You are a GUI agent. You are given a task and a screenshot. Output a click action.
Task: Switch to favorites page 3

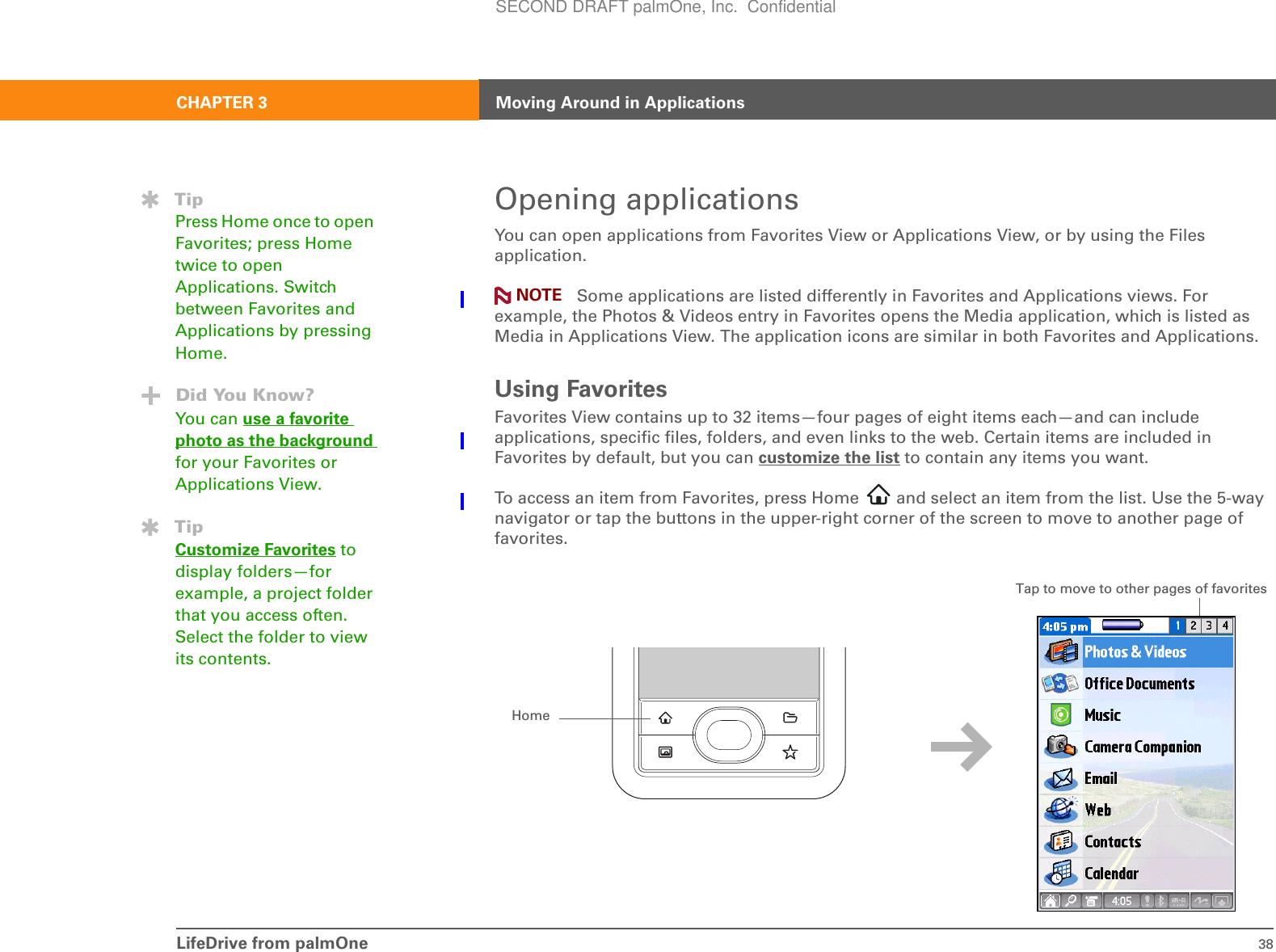pos(1209,626)
